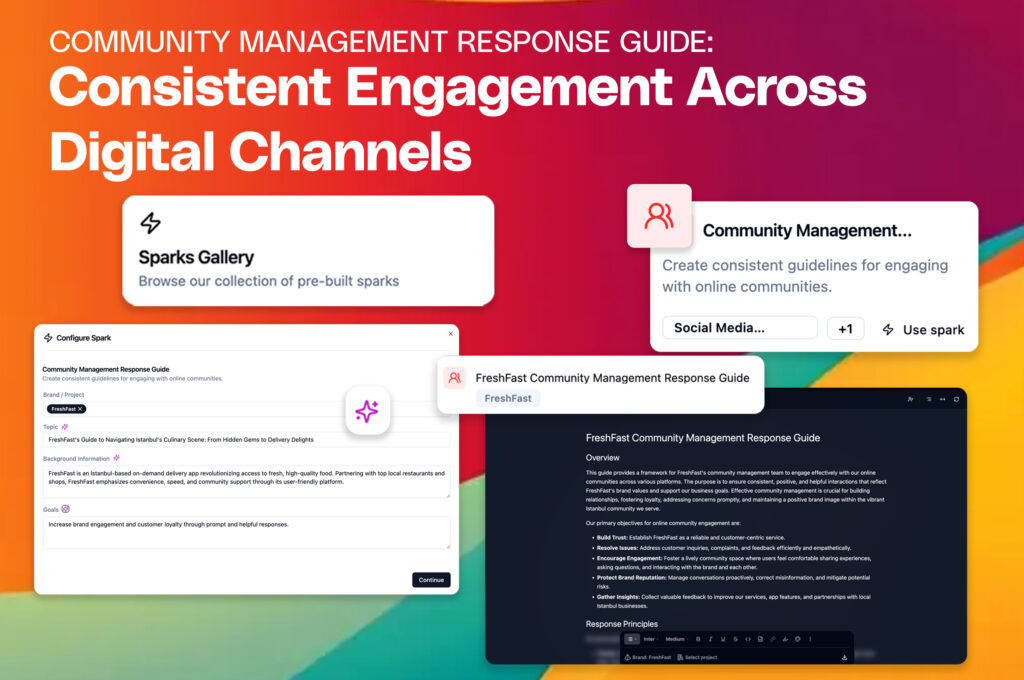Toggle underline in the editor toolbar
Viewport: 1024px width, 680px height.
723,639
